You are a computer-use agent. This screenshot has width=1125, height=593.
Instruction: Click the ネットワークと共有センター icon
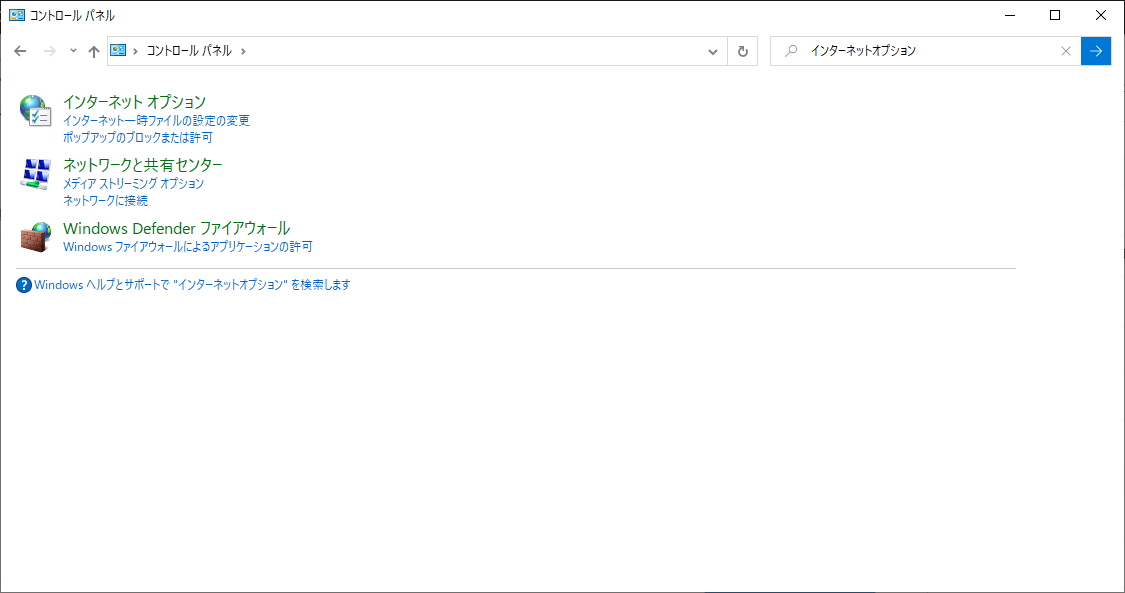35,173
